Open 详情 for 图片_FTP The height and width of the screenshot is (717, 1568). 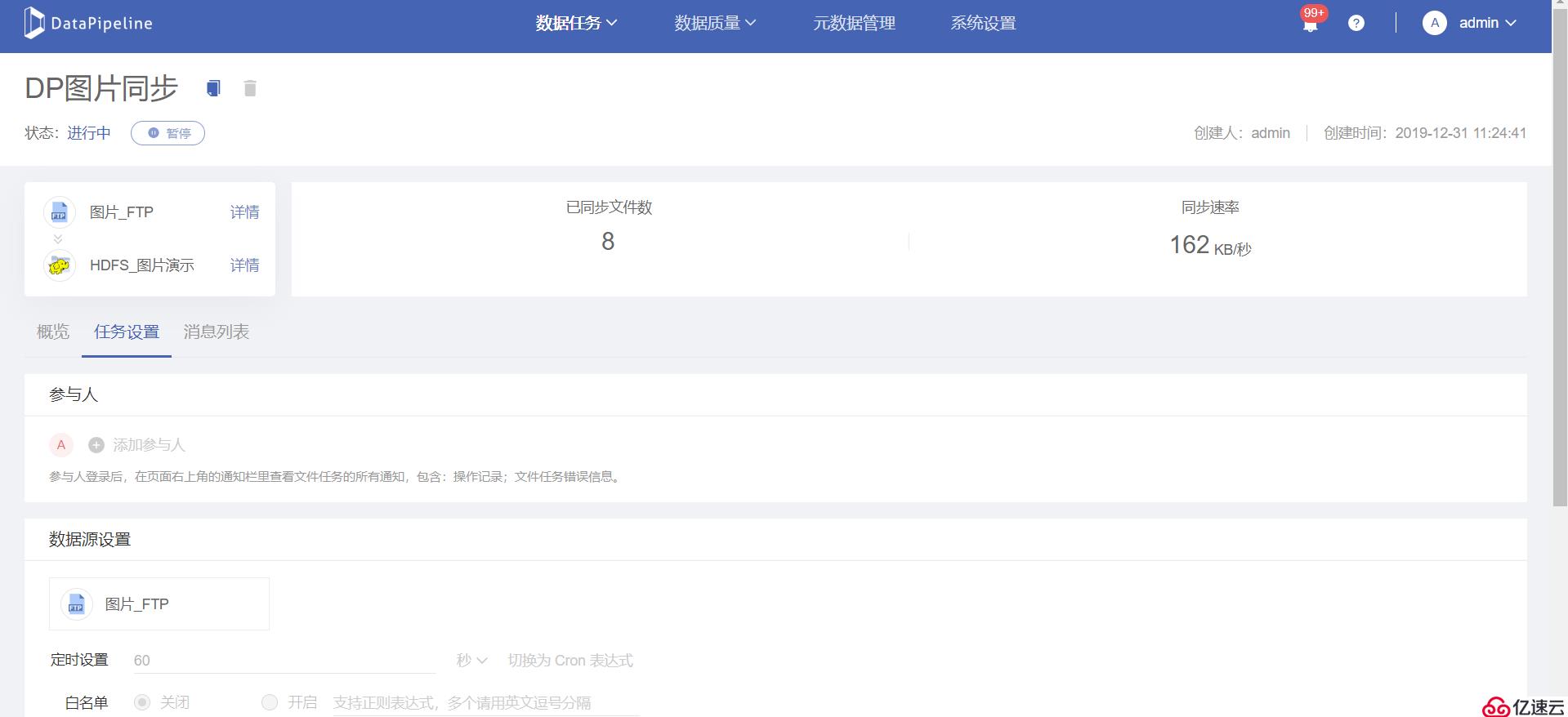click(x=244, y=212)
